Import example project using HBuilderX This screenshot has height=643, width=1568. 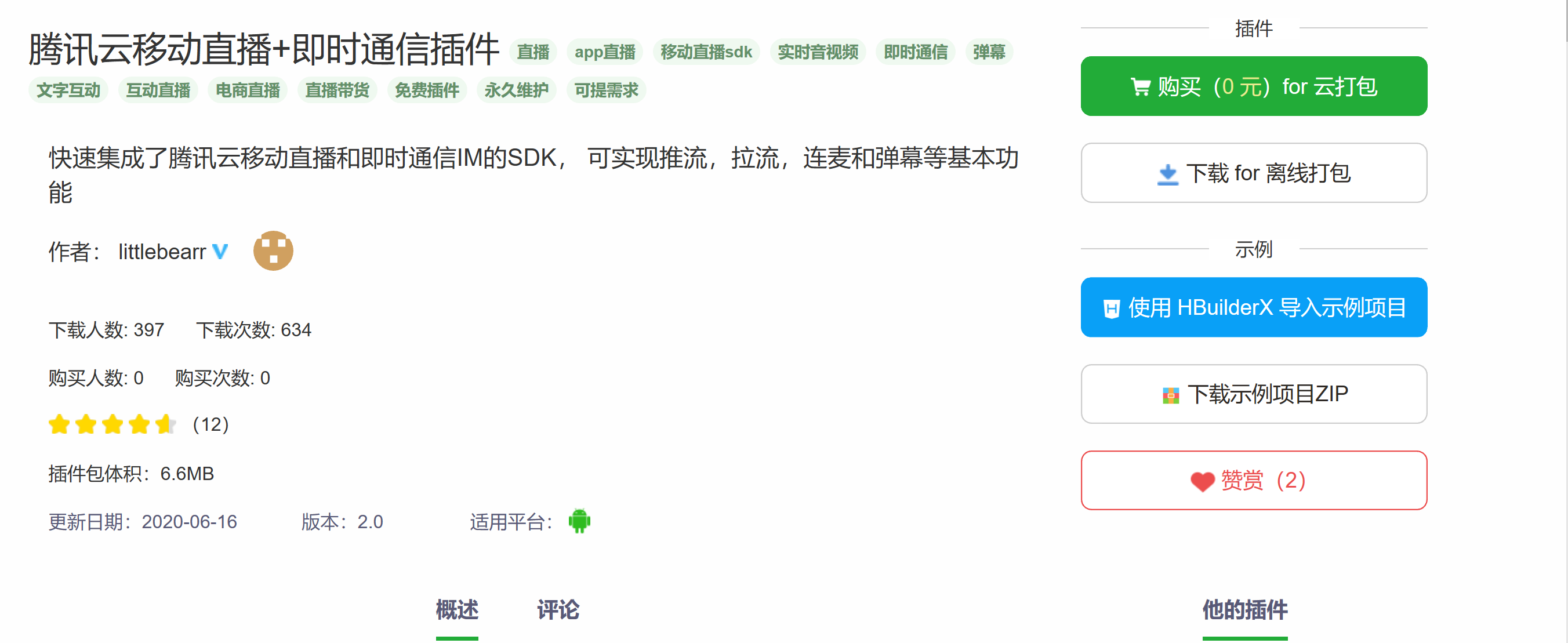click(1253, 307)
